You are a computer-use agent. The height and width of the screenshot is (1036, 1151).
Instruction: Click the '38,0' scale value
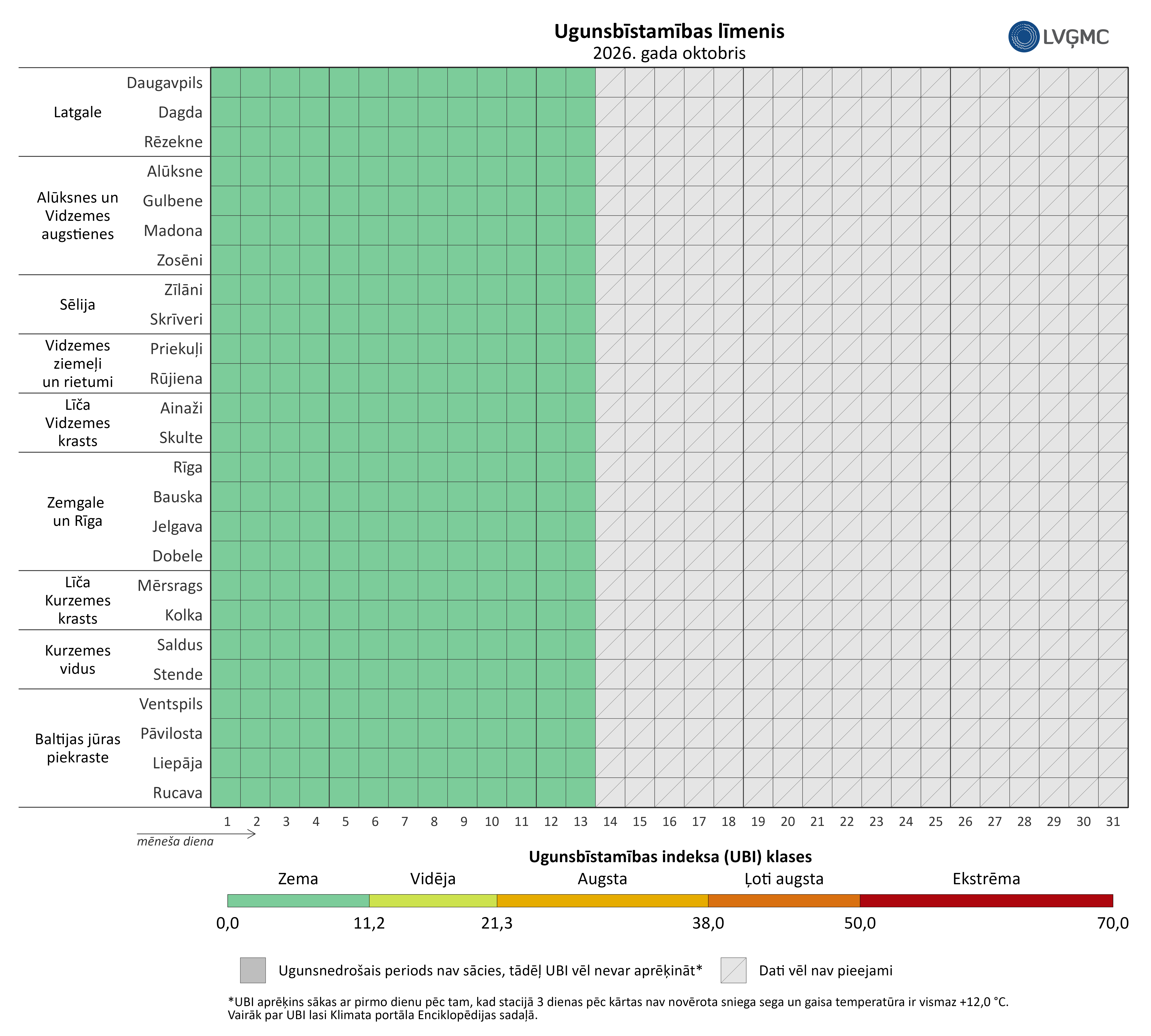pos(708,923)
